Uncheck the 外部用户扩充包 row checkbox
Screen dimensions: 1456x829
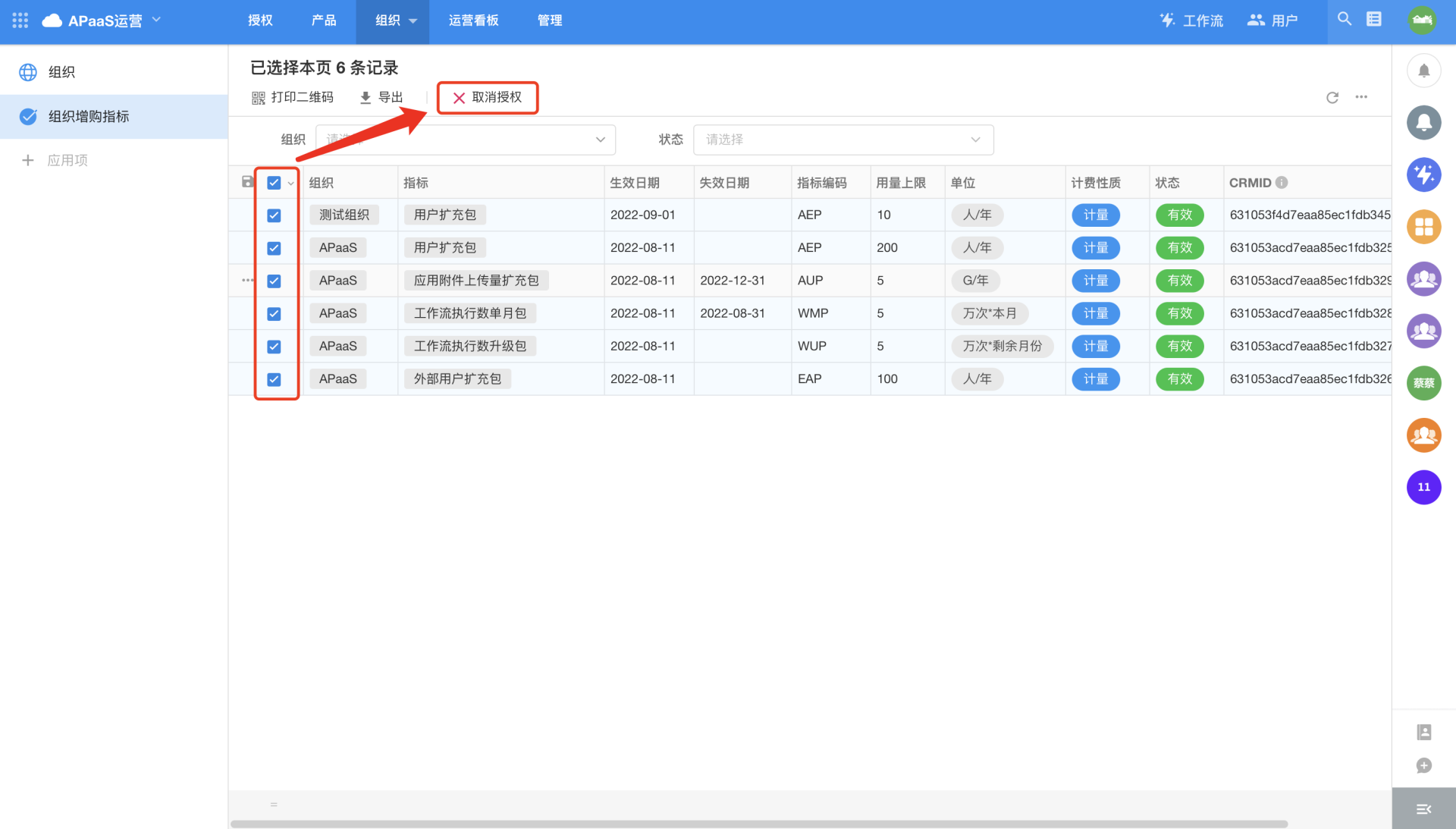pos(274,379)
